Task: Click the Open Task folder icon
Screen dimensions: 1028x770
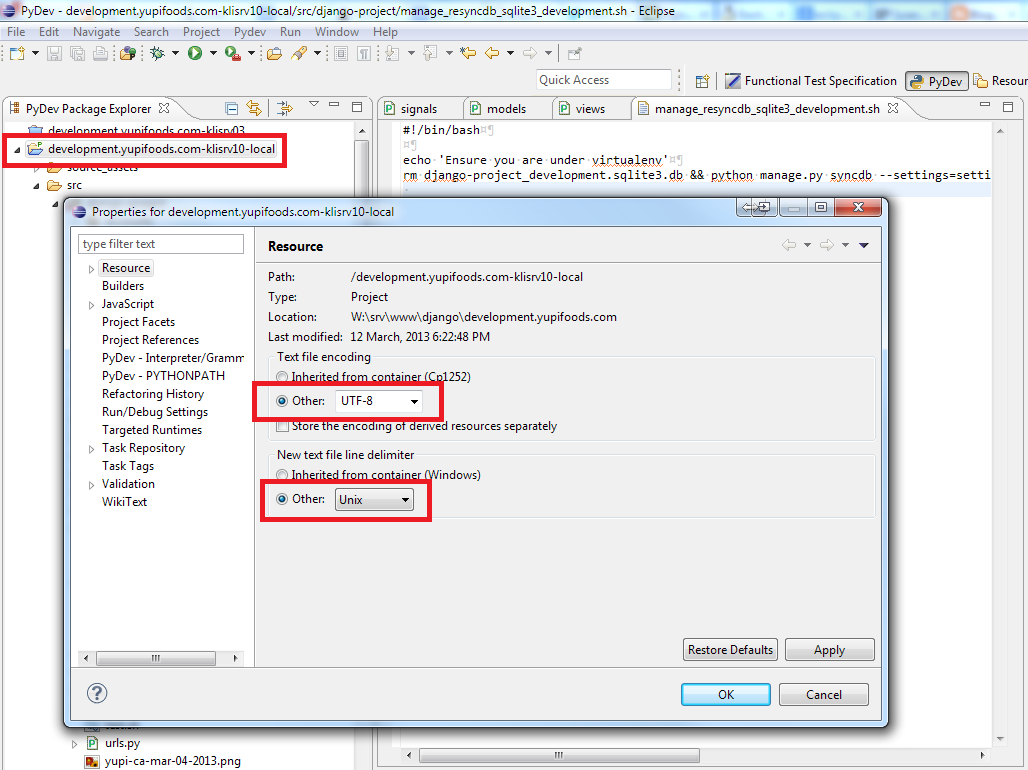Action: (x=274, y=53)
